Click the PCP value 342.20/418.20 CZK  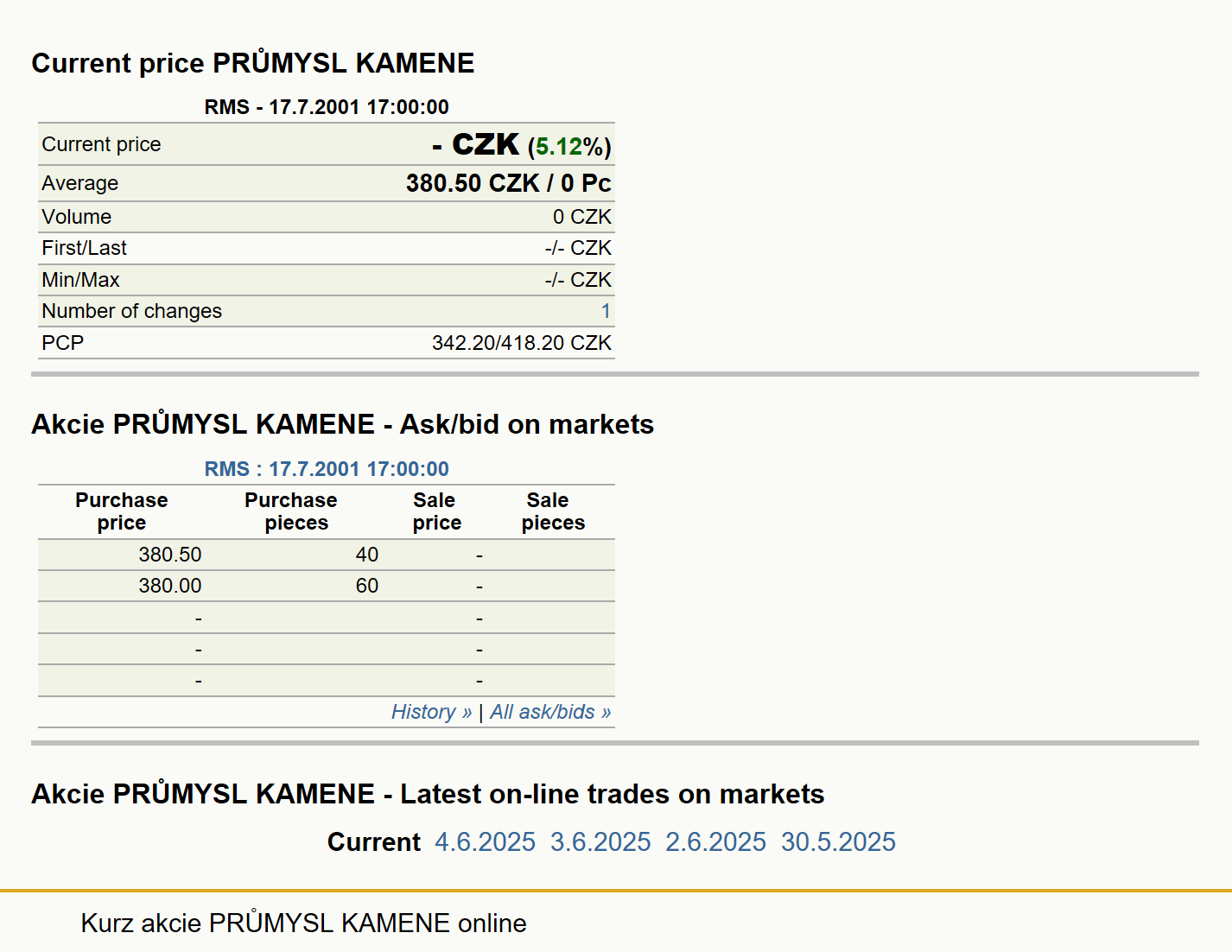tap(522, 343)
